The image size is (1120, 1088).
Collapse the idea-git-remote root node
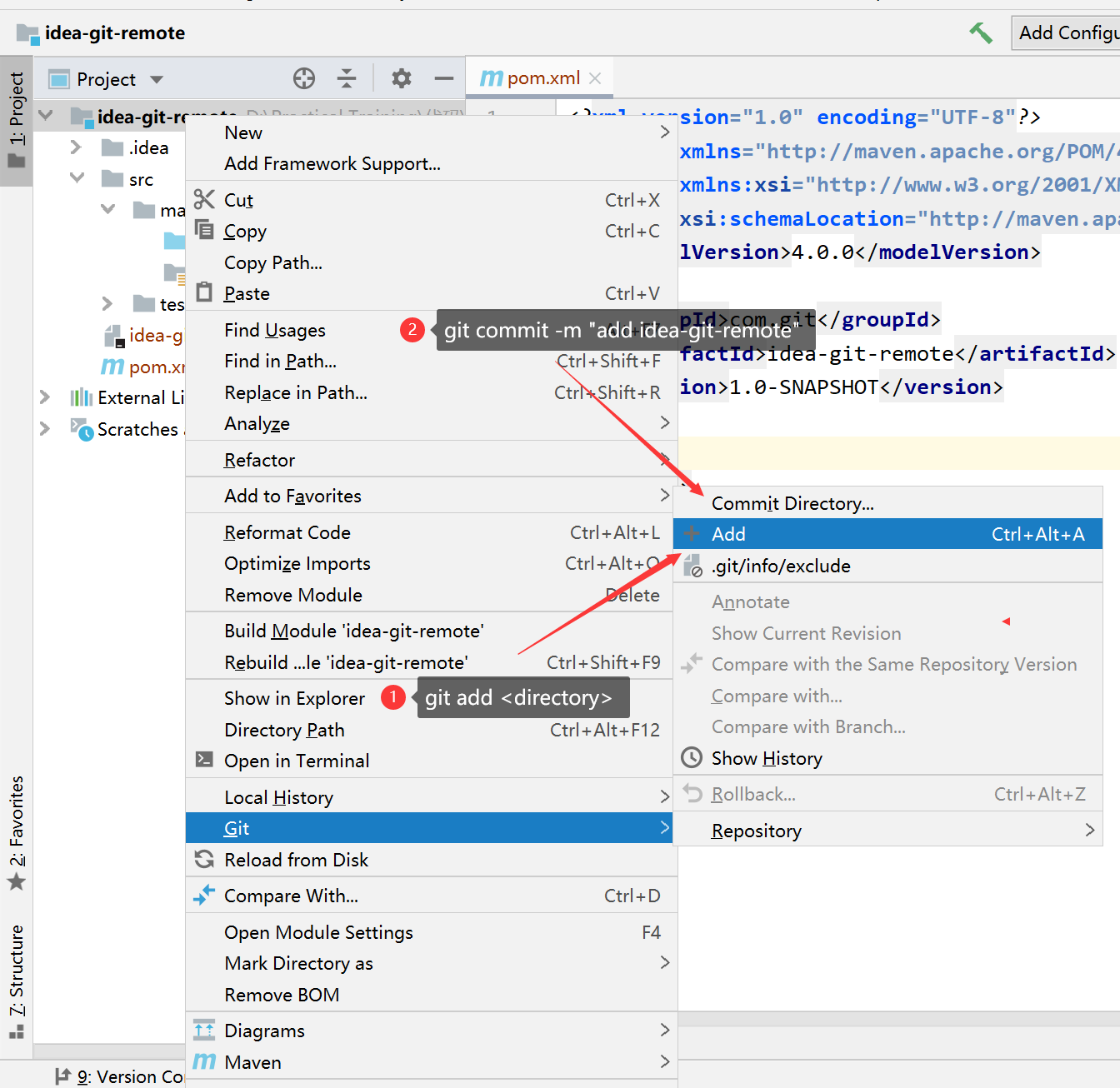46,116
